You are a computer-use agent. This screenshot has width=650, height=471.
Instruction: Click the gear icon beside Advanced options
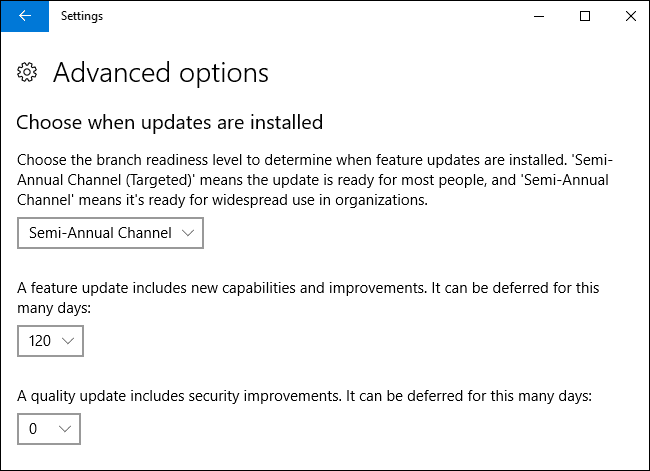[28, 72]
